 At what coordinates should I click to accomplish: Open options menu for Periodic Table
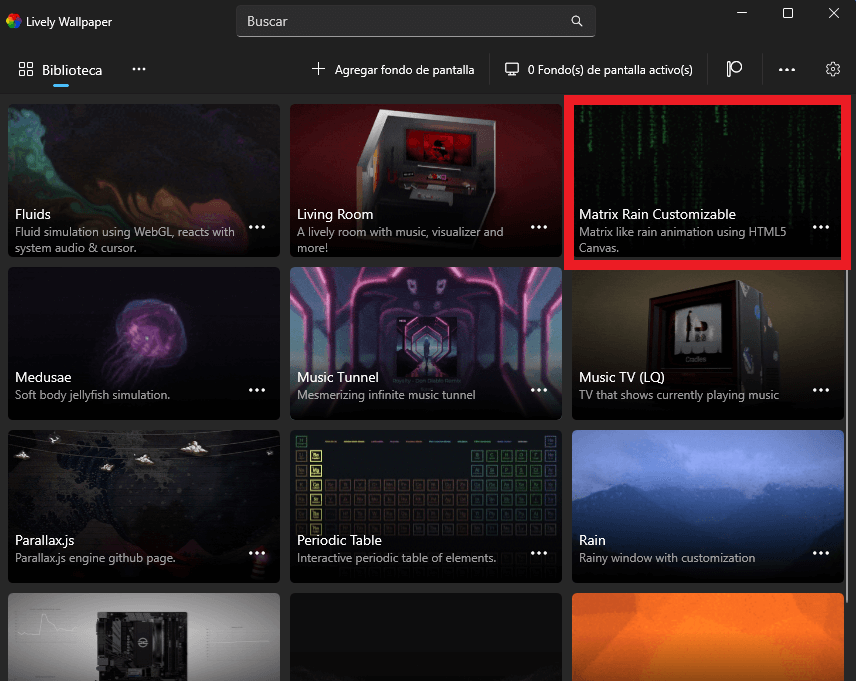(x=539, y=553)
